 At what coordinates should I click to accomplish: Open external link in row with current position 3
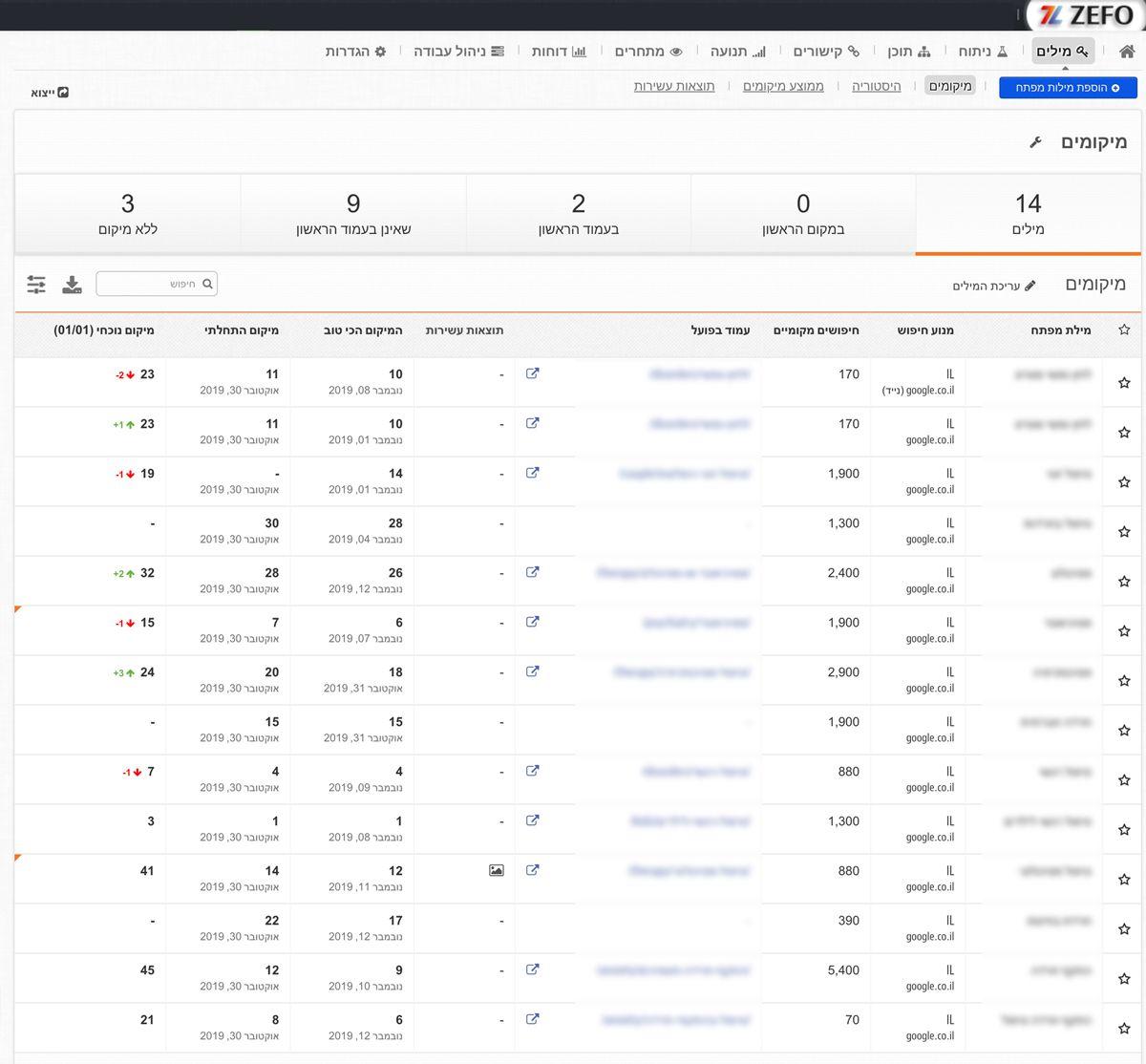click(533, 820)
